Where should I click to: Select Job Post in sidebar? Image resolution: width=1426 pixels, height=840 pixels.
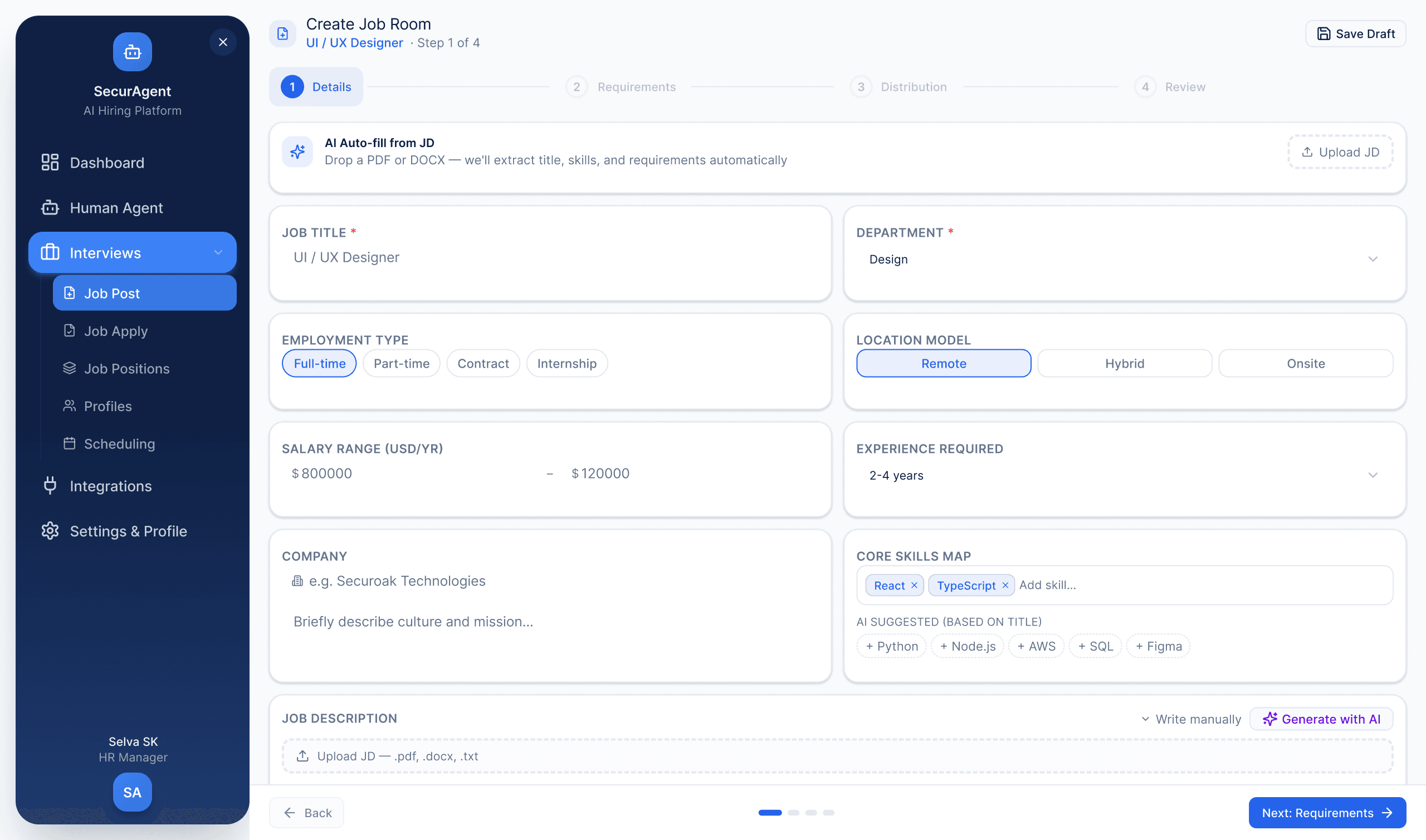145,293
